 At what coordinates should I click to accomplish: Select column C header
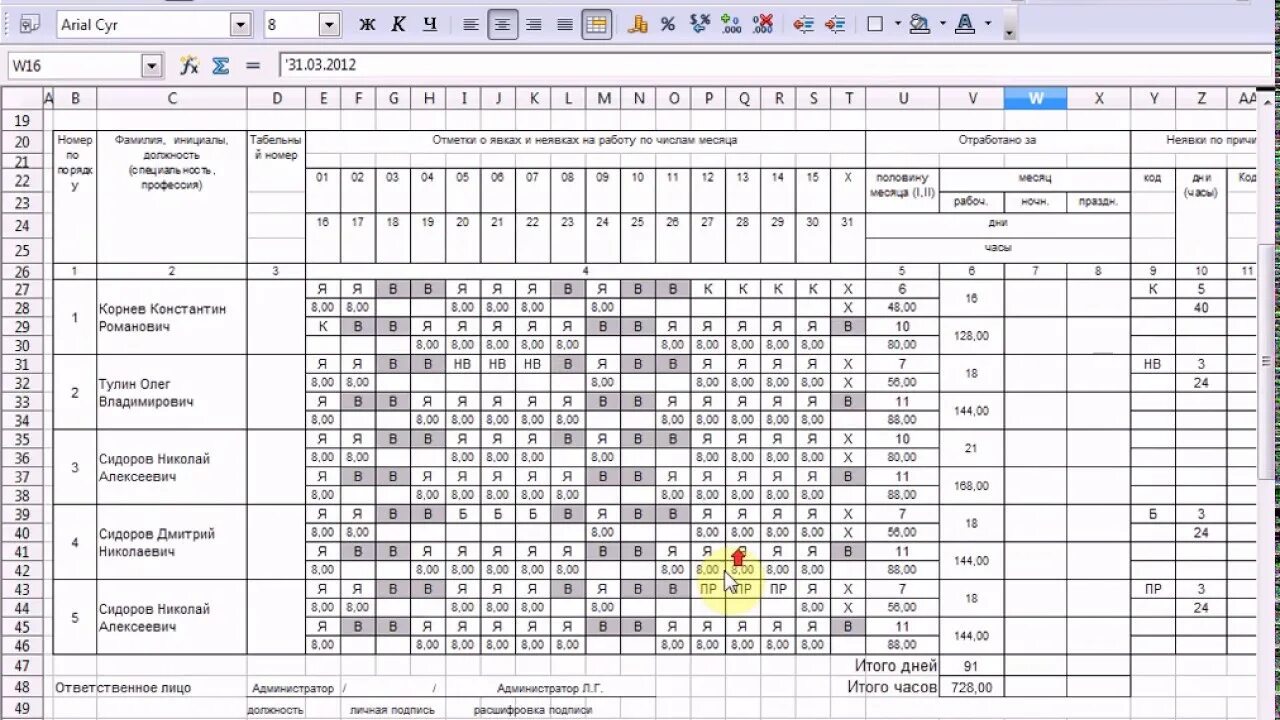(172, 98)
